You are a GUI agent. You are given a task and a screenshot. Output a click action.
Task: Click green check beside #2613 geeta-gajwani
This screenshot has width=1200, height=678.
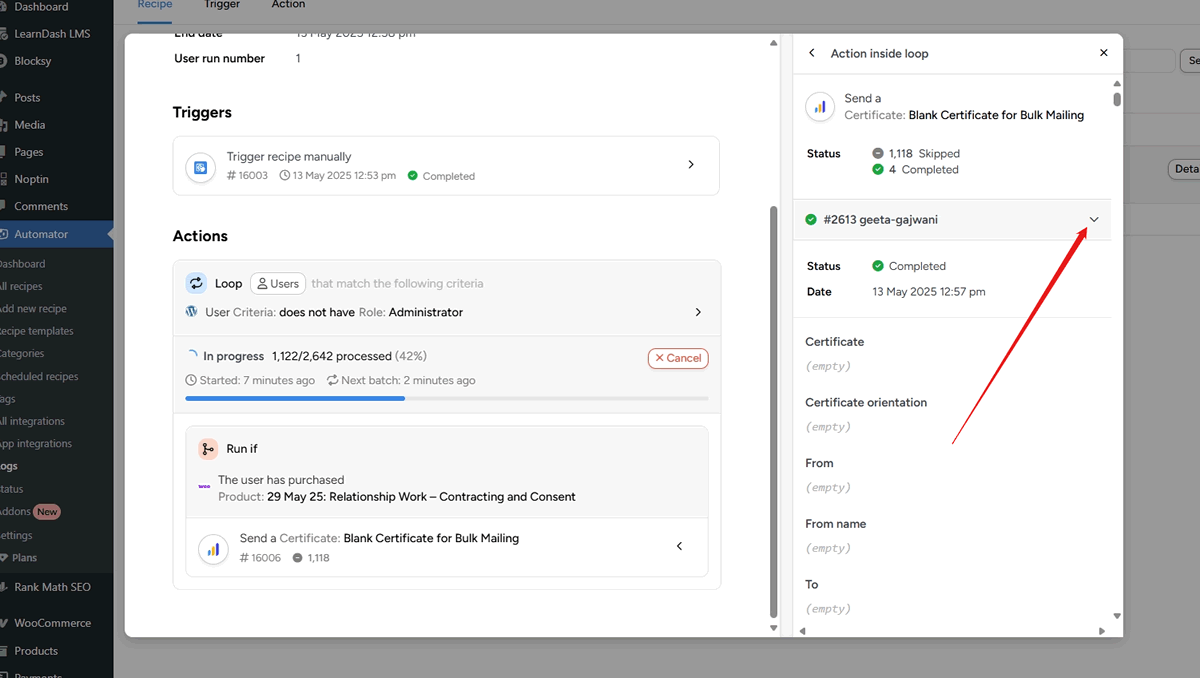(x=811, y=220)
